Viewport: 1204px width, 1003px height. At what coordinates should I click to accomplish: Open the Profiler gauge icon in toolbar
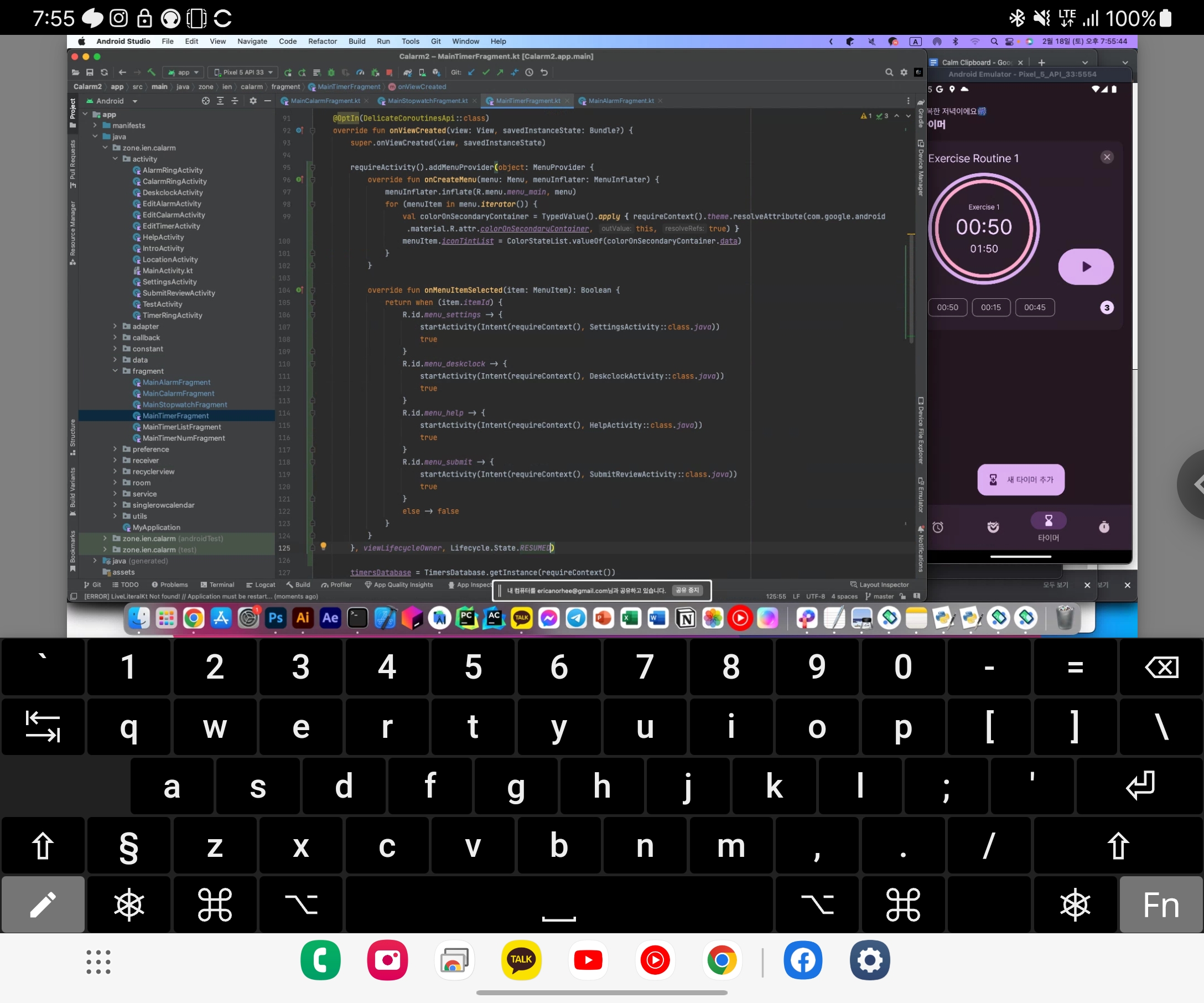point(360,73)
